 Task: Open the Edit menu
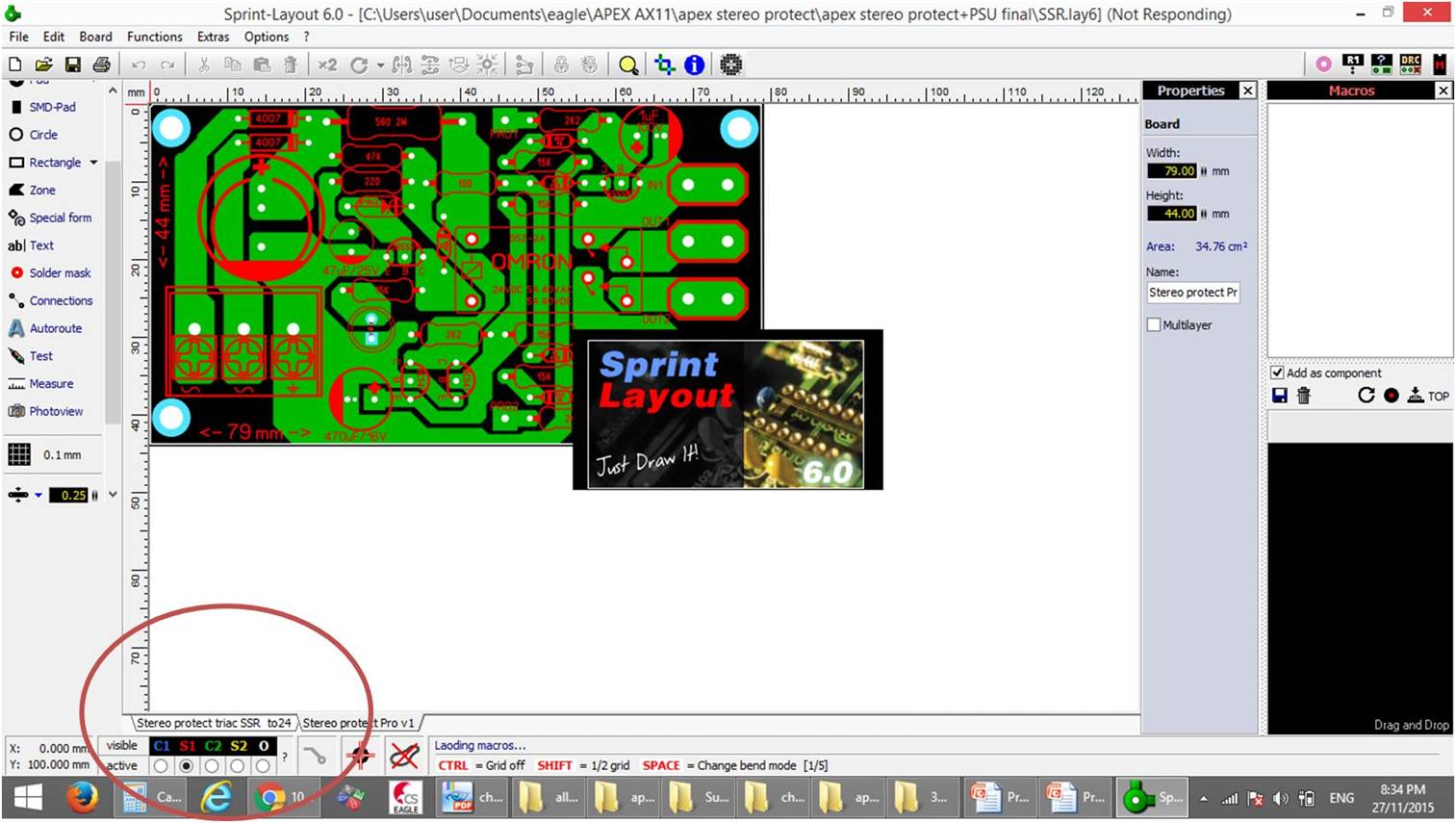[x=54, y=37]
